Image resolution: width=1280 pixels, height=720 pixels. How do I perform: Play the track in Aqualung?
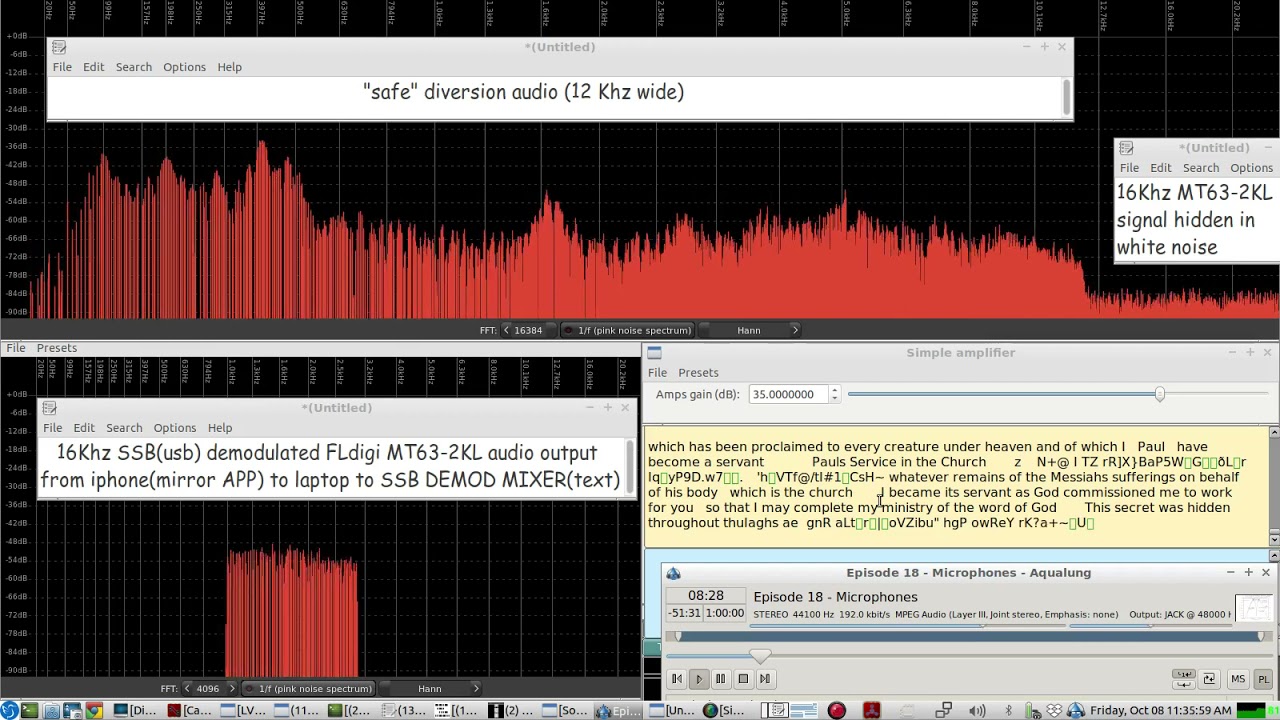coord(699,679)
